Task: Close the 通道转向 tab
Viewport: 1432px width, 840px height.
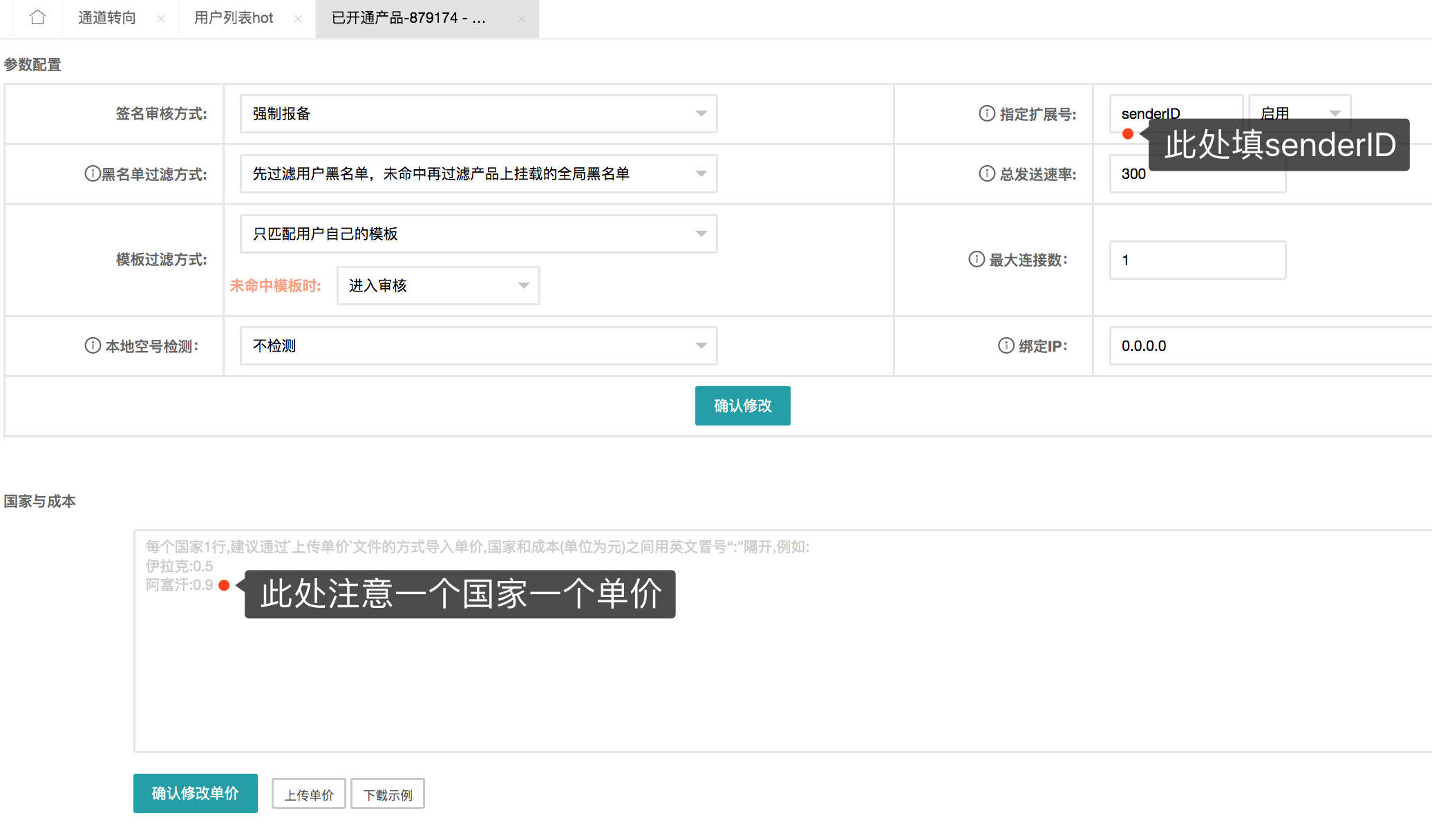Action: click(x=160, y=19)
